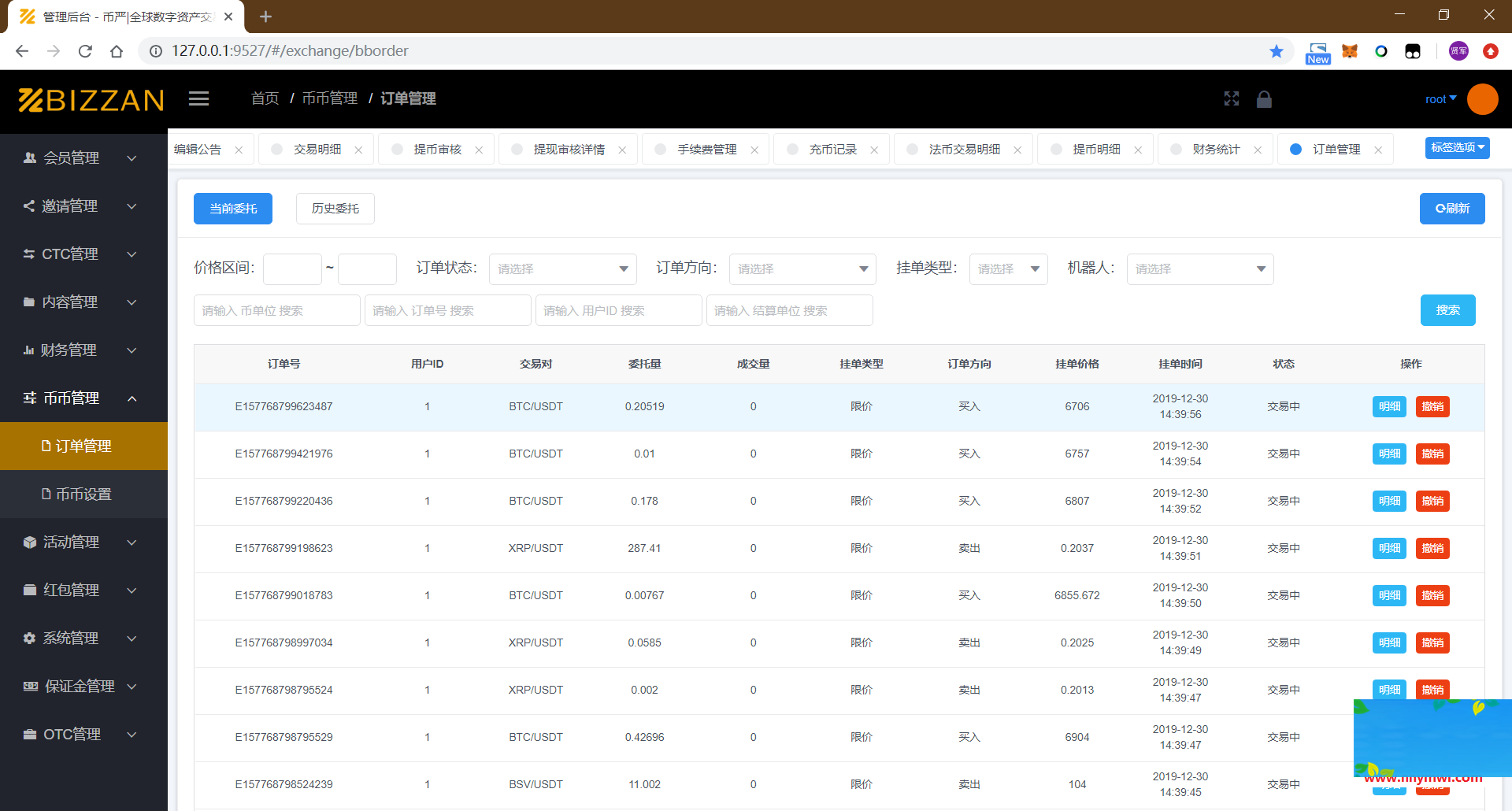
Task: Click the 订单号 search input field
Action: click(447, 310)
